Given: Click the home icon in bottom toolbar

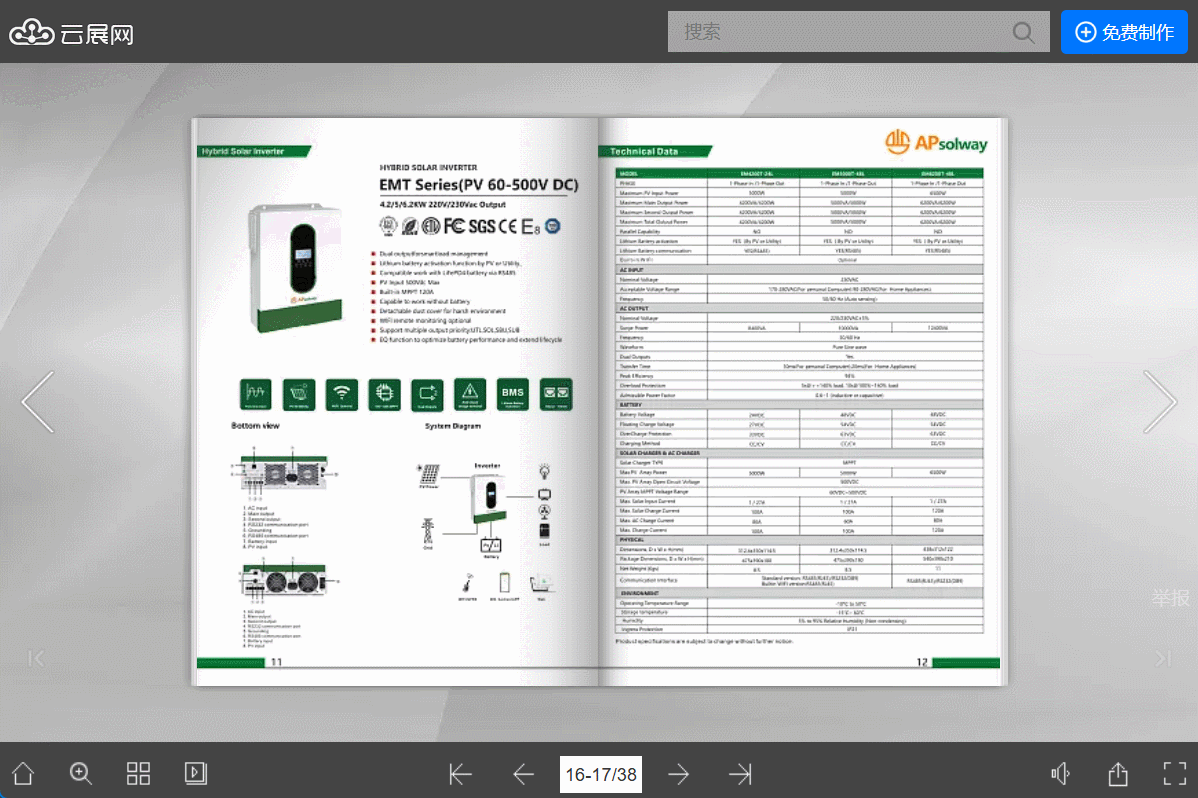Looking at the screenshot, I should (x=22, y=773).
